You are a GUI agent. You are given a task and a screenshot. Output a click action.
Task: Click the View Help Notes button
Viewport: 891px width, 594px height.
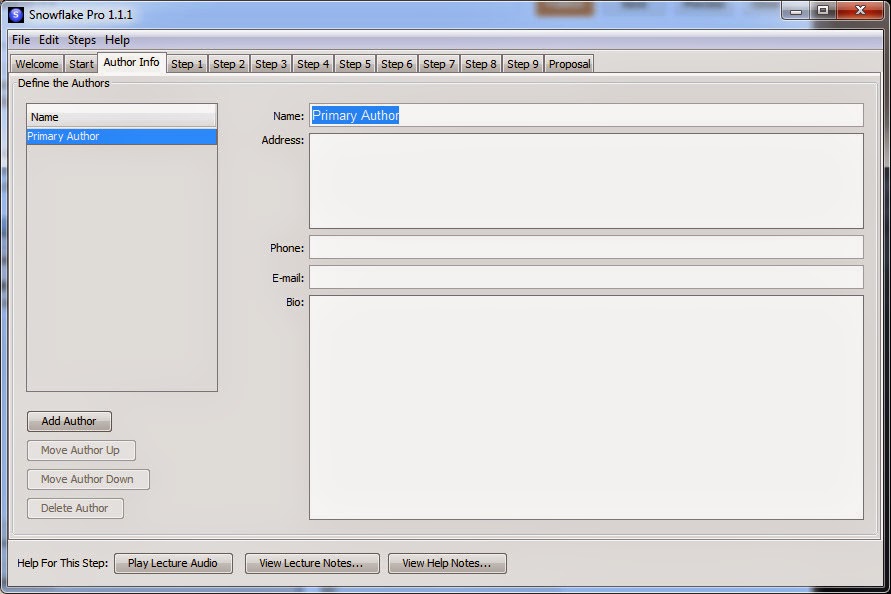click(x=447, y=563)
